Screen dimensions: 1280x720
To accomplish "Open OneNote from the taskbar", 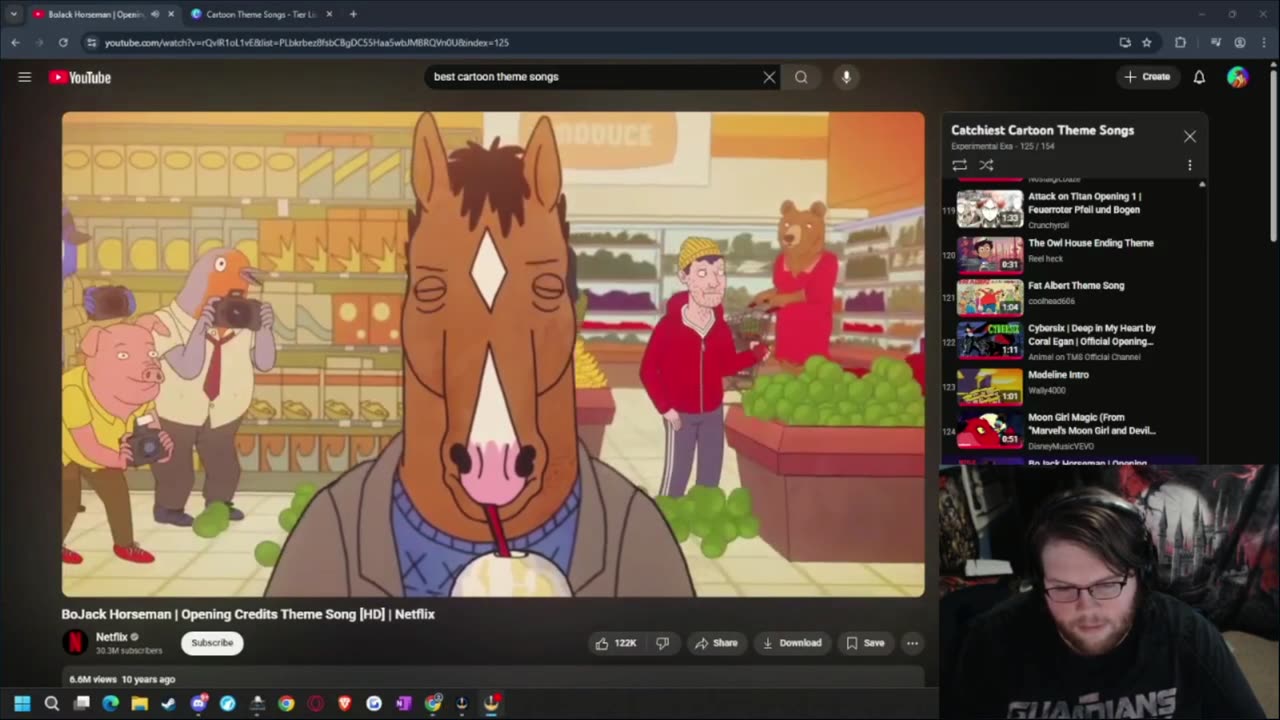I will point(403,704).
